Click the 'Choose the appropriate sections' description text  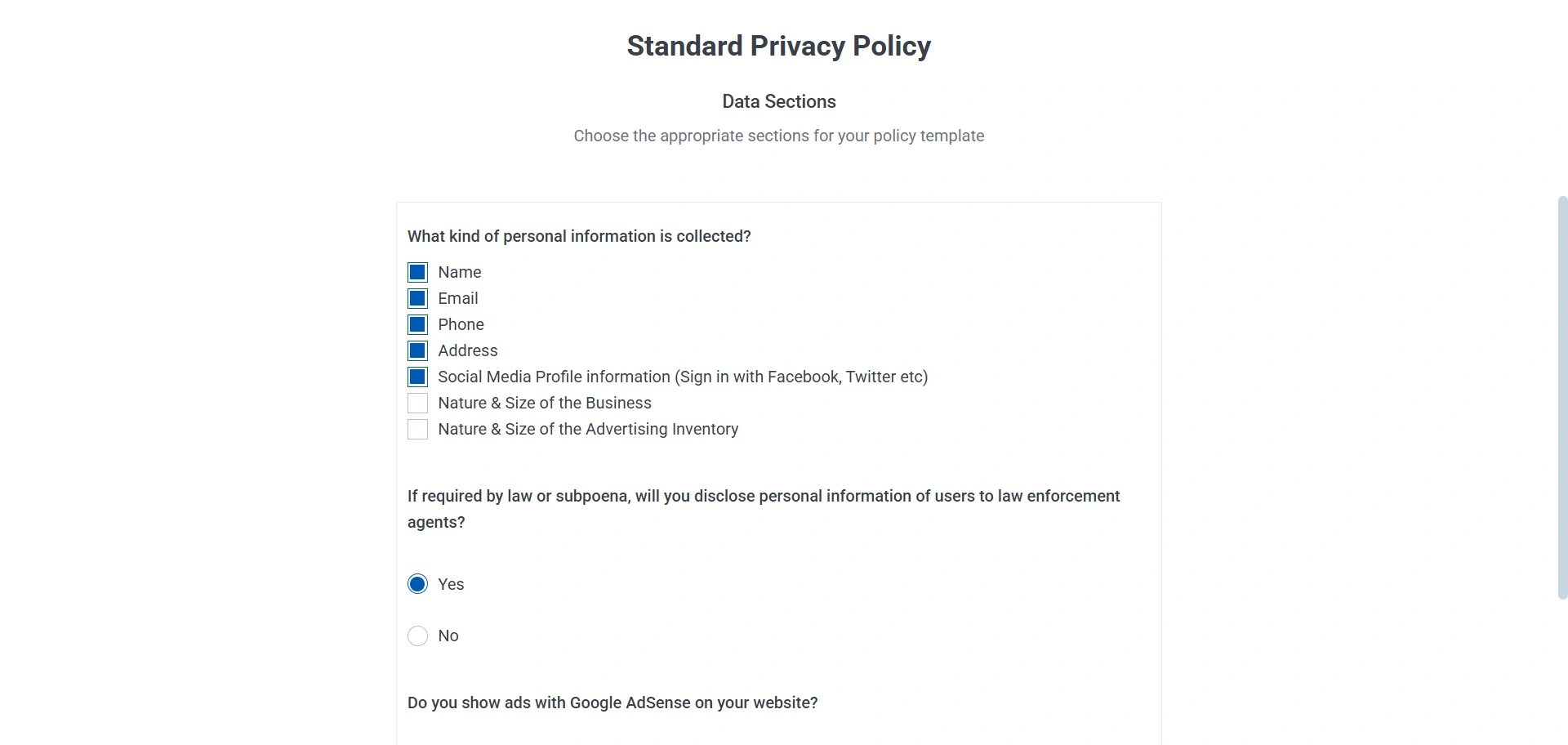pos(778,136)
